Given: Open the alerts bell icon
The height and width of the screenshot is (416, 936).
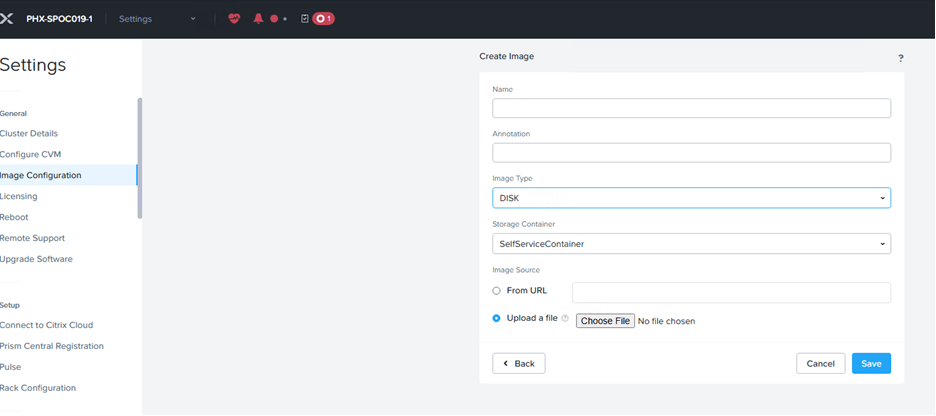Looking at the screenshot, I should coord(258,19).
